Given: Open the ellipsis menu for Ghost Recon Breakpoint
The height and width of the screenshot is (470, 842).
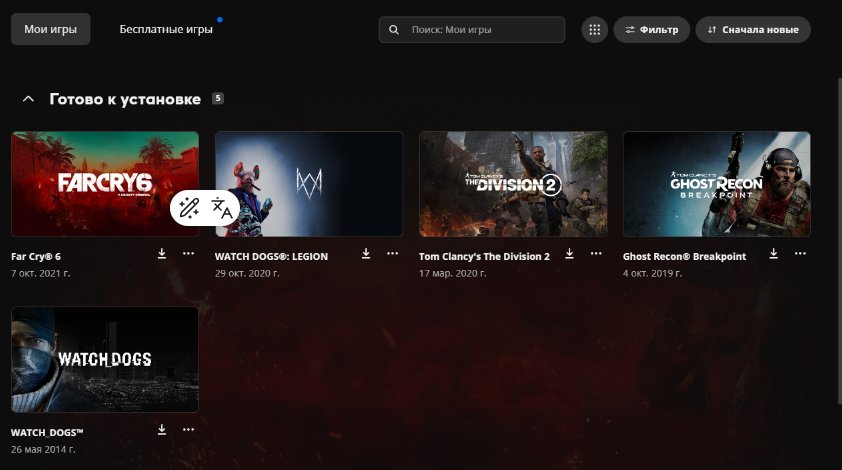Looking at the screenshot, I should pos(800,254).
